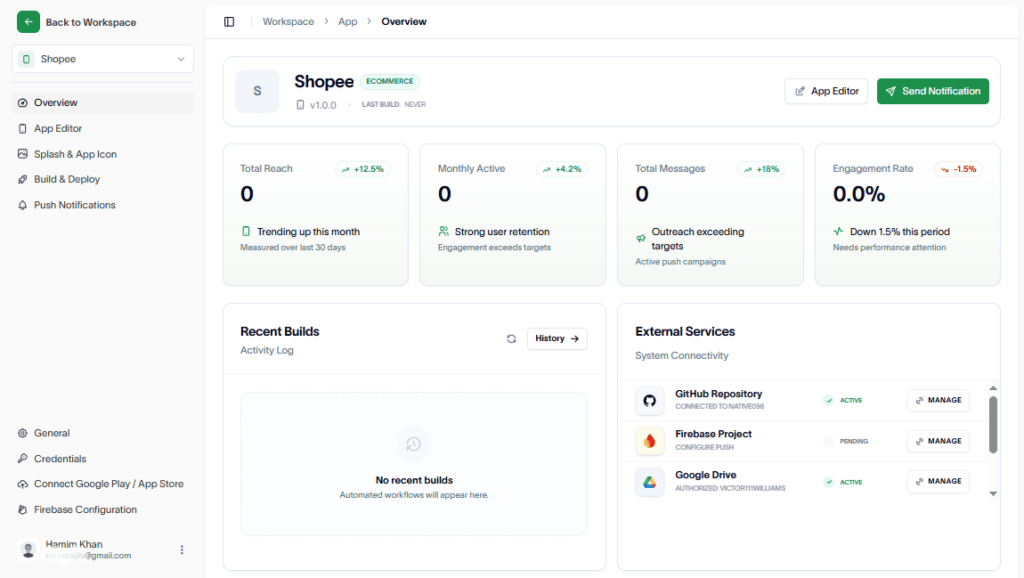Screen dimensions: 1024x578
Task: Open Credentials page
Action: point(103,458)
